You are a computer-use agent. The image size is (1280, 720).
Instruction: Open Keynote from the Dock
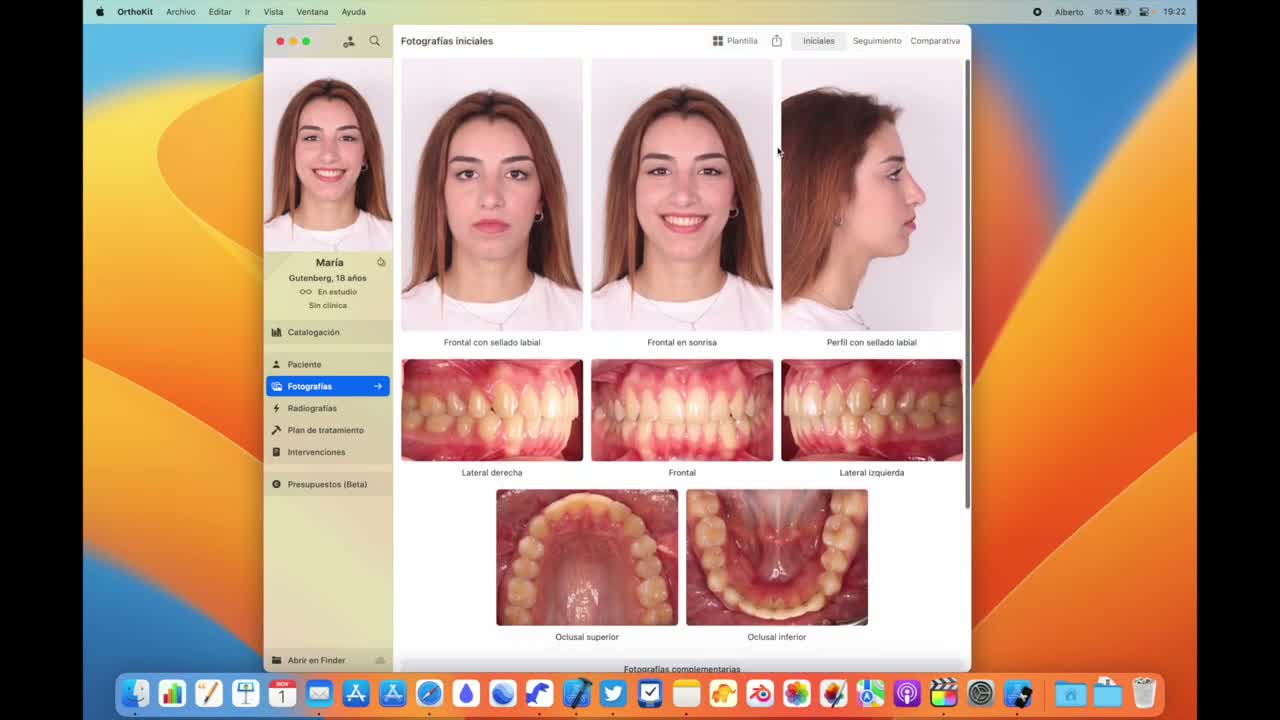246,693
